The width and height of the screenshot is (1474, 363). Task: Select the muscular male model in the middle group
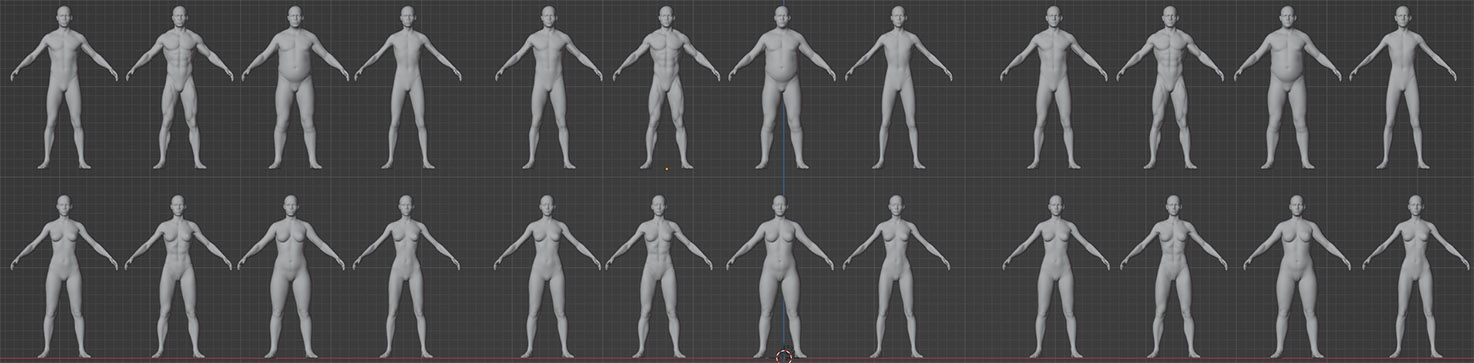(666, 87)
